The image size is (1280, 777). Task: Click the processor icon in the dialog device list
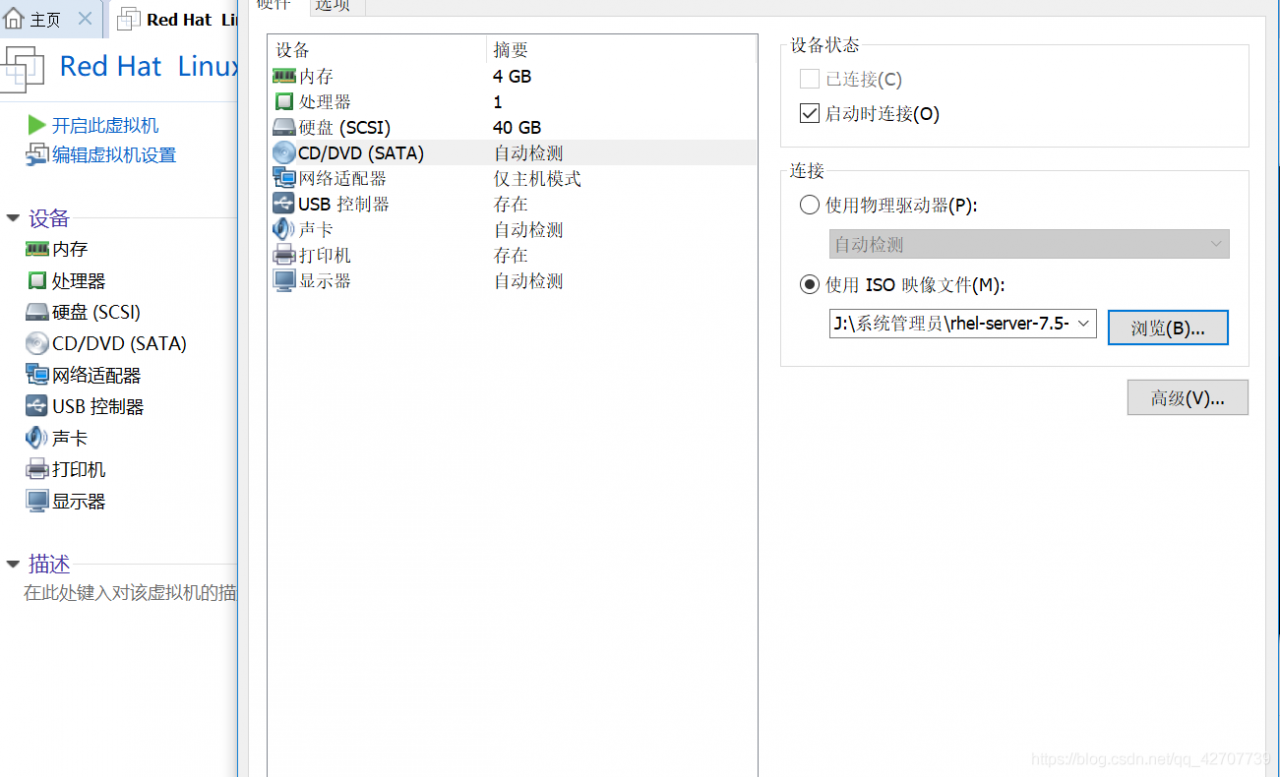click(x=284, y=102)
